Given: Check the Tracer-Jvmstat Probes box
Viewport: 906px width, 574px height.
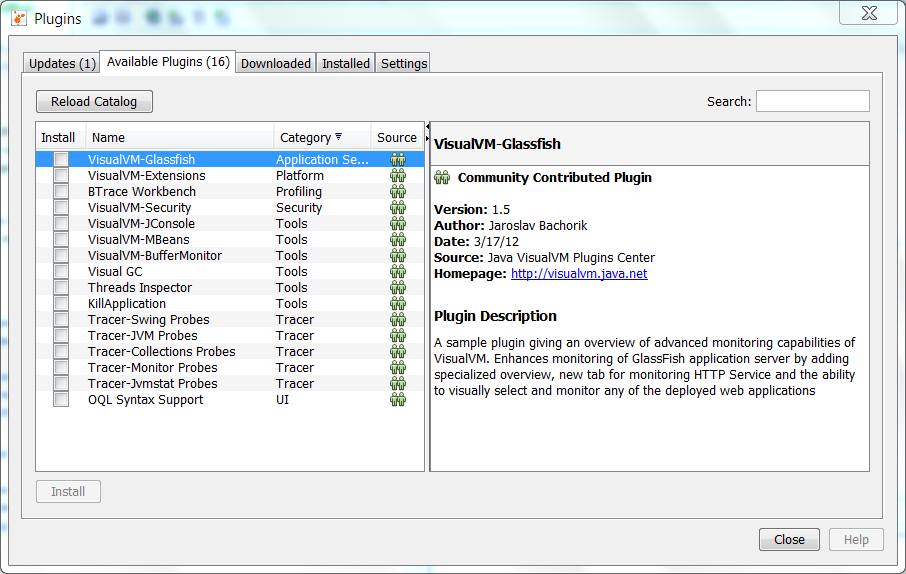Looking at the screenshot, I should point(61,383).
